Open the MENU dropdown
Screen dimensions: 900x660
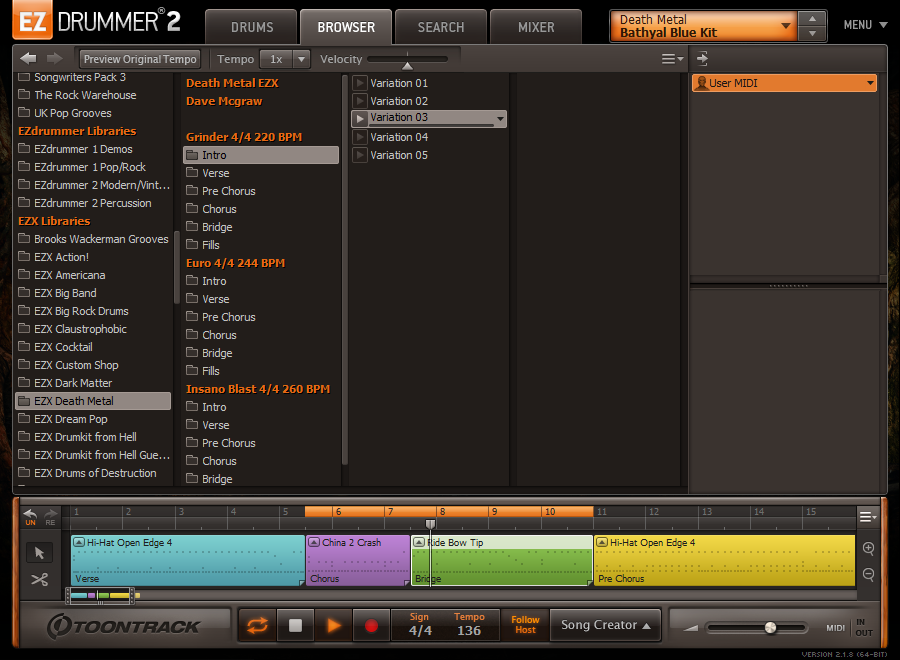(866, 25)
